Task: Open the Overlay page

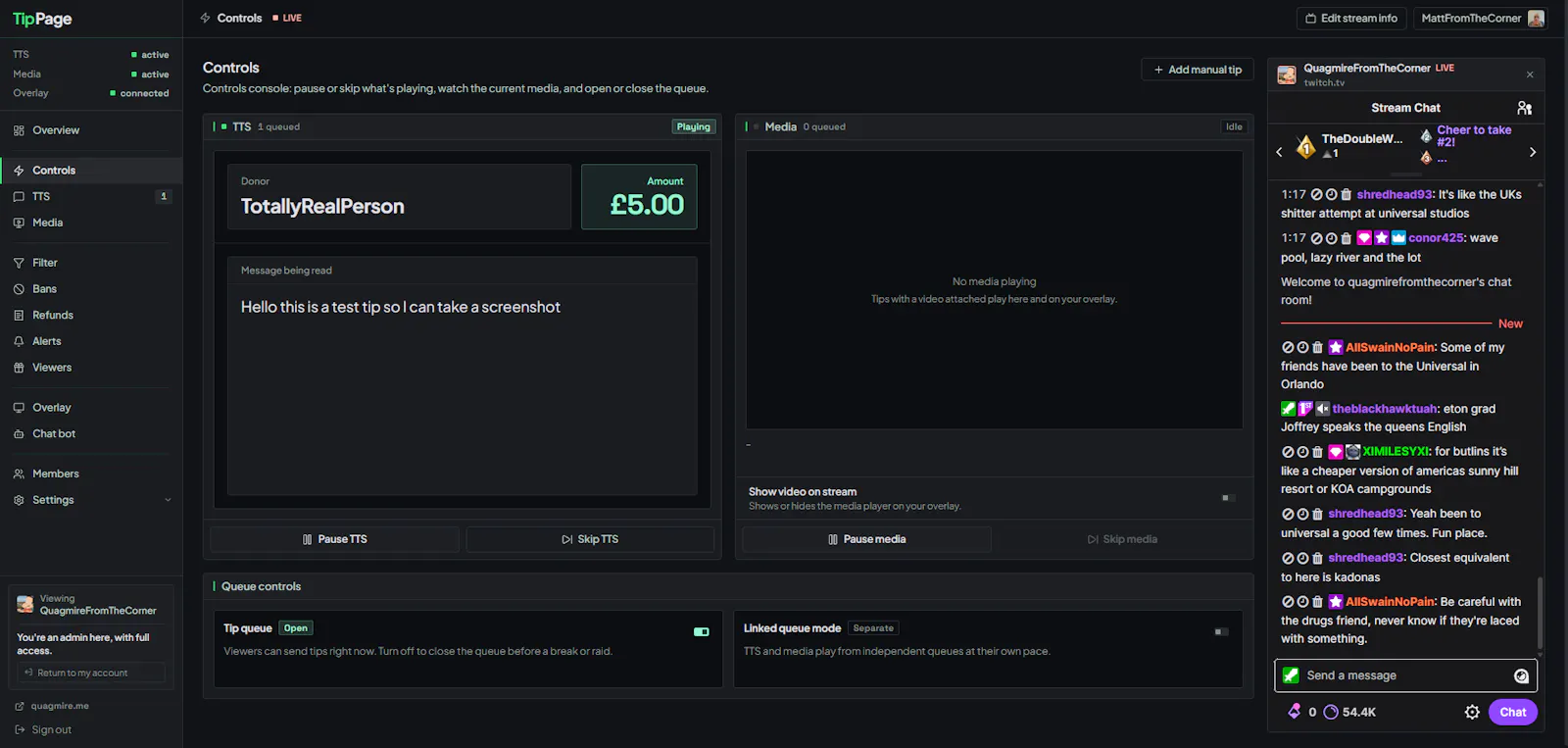Action: [x=91, y=408]
